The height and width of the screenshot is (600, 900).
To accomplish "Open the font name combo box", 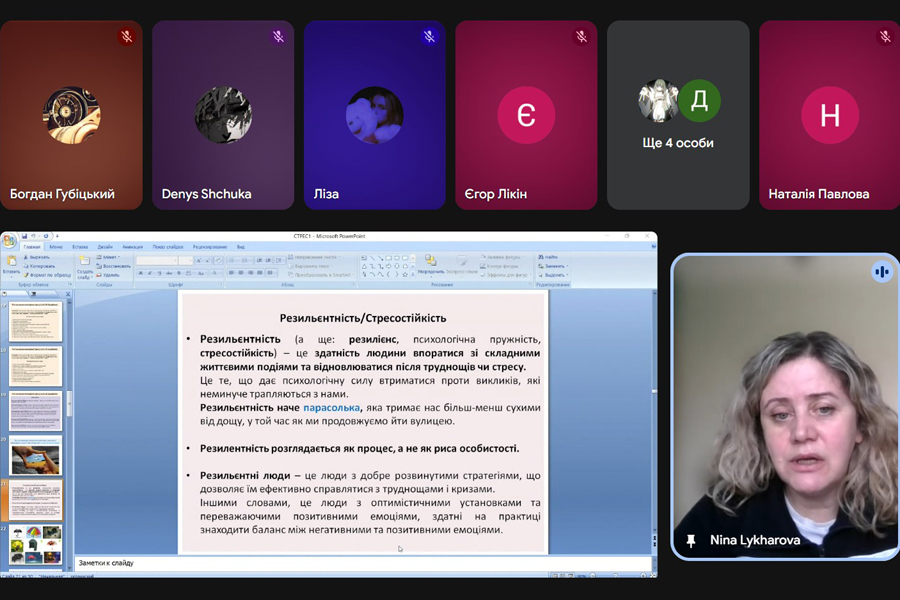I will click(157, 261).
